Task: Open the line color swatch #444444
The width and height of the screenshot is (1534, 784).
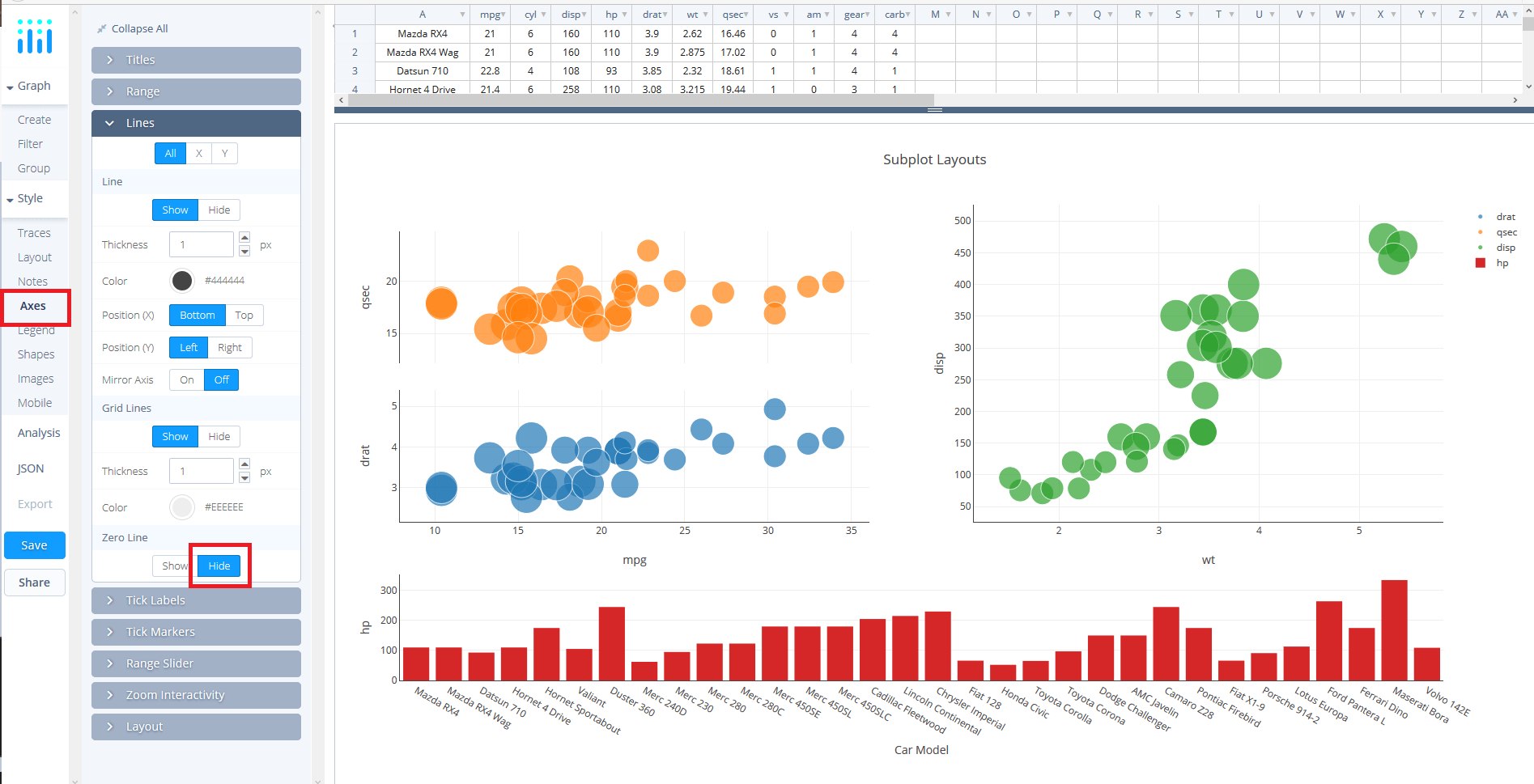Action: [x=181, y=280]
